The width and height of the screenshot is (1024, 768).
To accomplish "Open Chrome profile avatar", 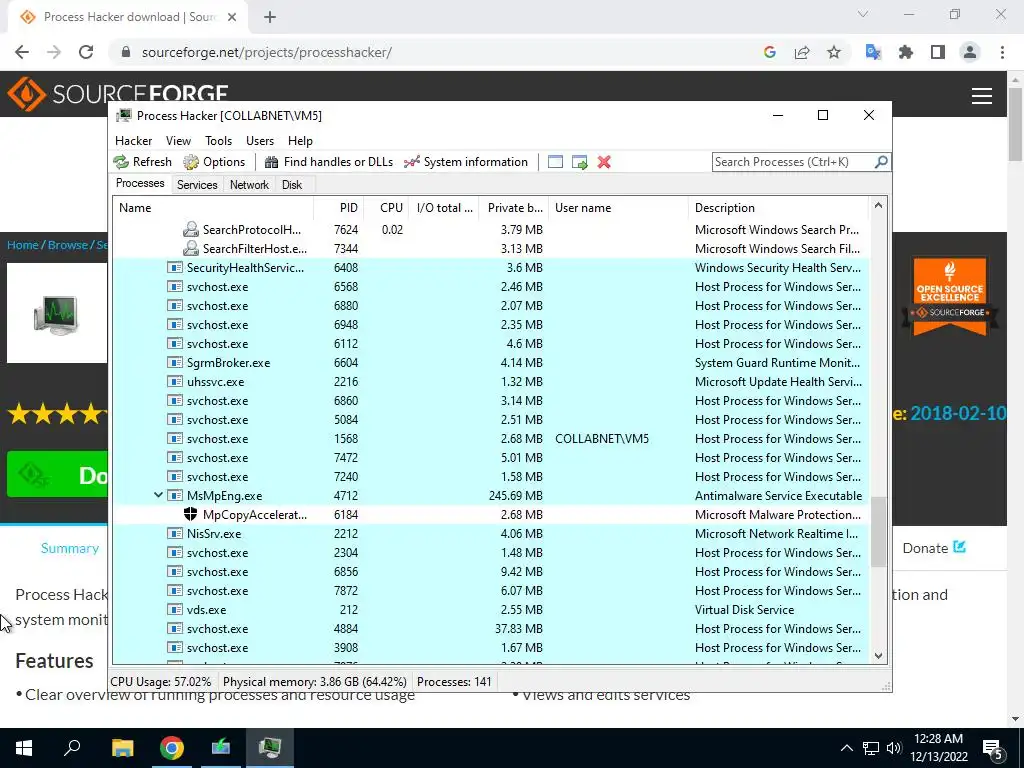I will click(x=970, y=52).
